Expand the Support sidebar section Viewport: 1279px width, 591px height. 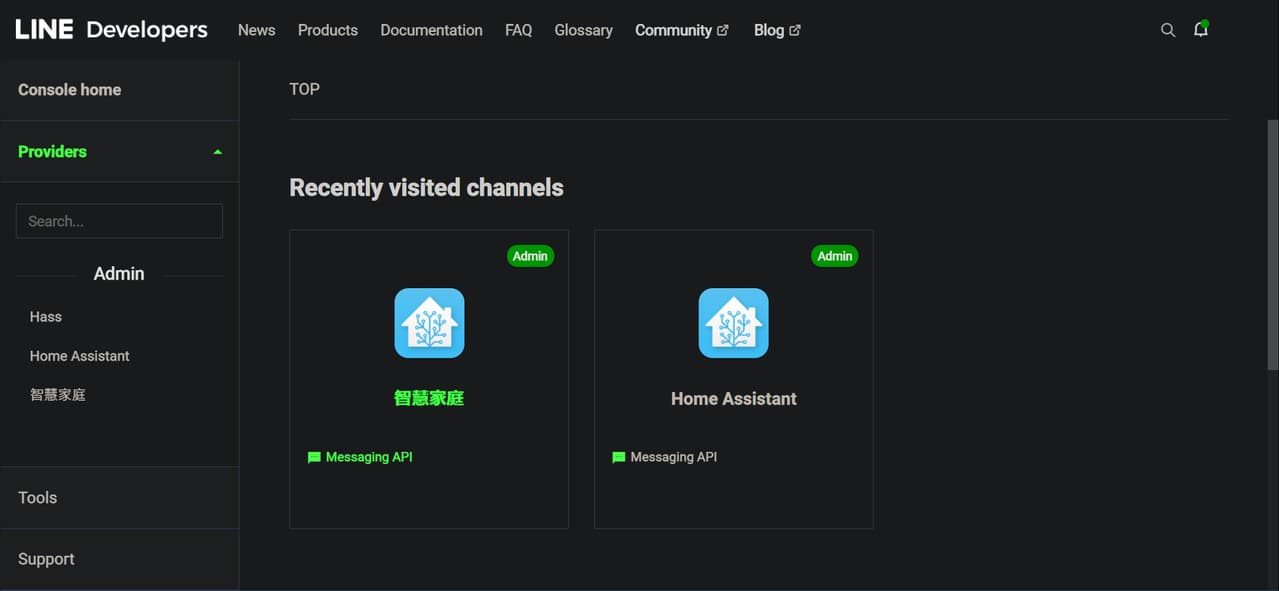(119, 559)
